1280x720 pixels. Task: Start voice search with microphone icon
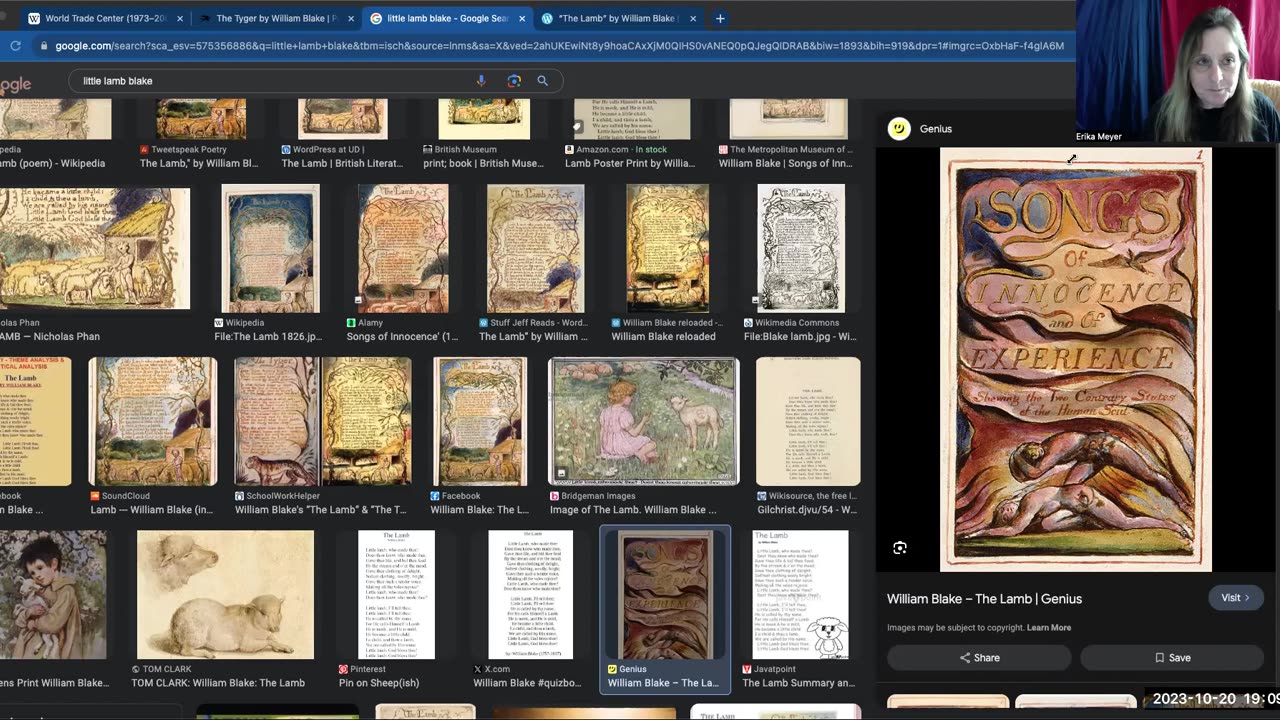[481, 81]
